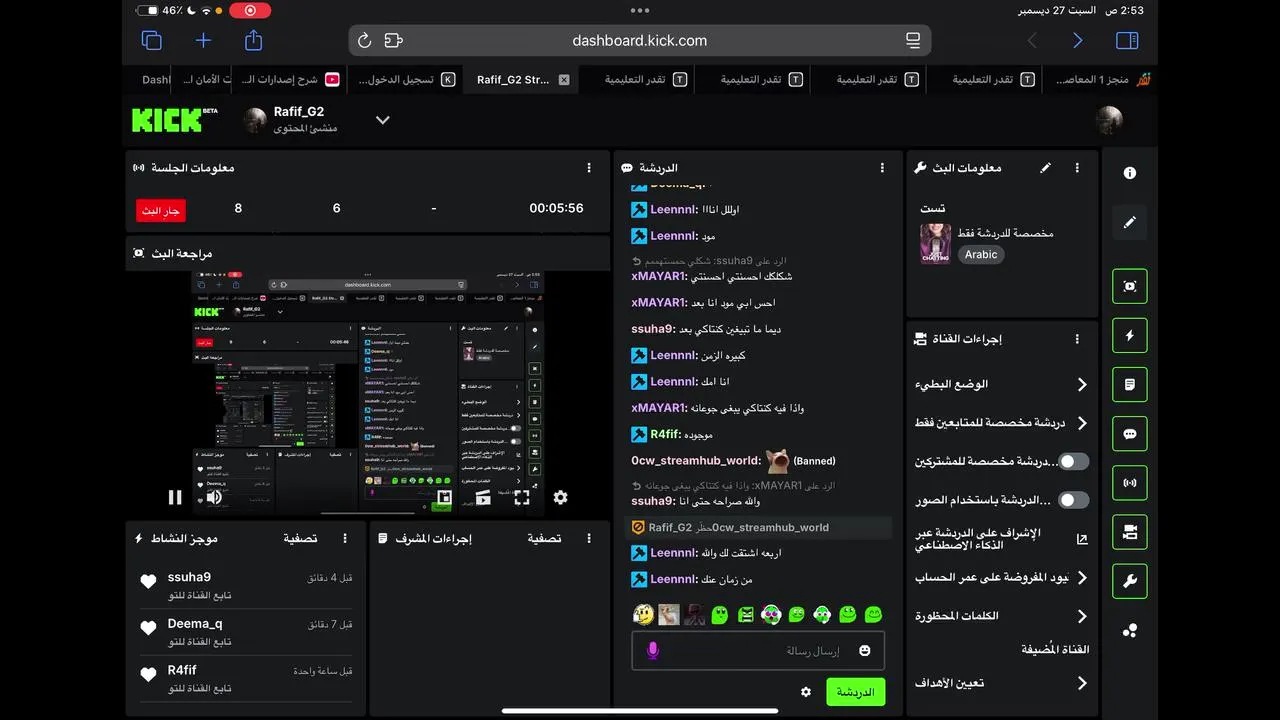Viewport: 1280px width, 720px height.
Task: Click the stream category thumbnail image
Action: [x=936, y=244]
